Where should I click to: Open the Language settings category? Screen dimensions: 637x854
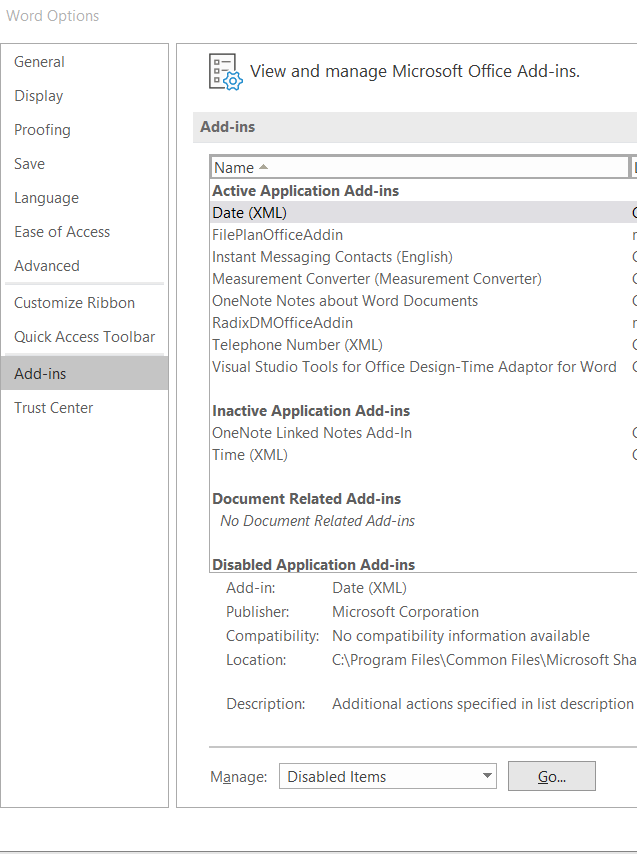click(x=46, y=198)
